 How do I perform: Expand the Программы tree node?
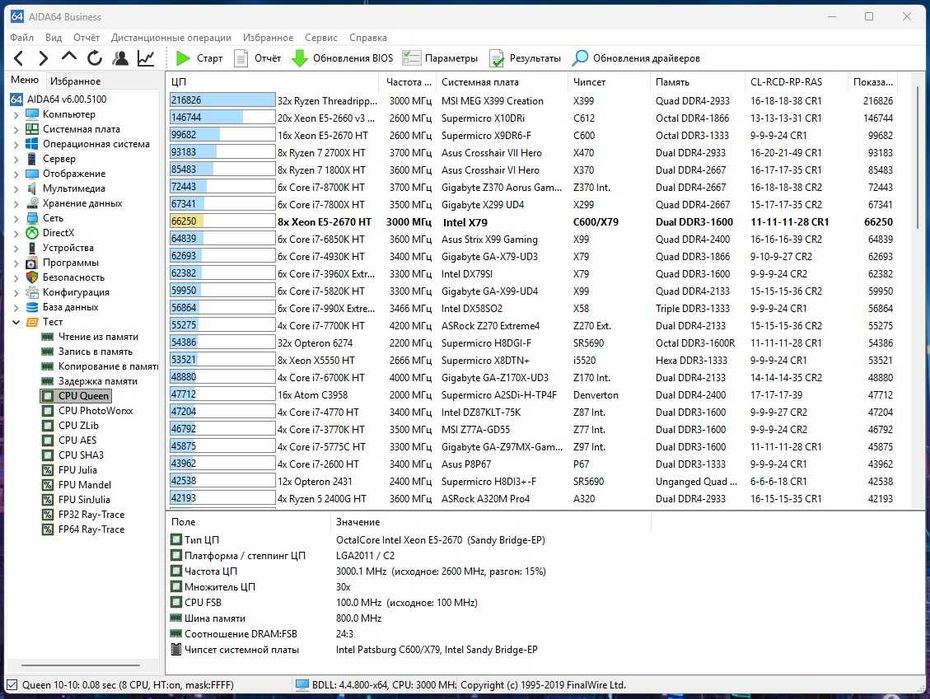(x=16, y=263)
